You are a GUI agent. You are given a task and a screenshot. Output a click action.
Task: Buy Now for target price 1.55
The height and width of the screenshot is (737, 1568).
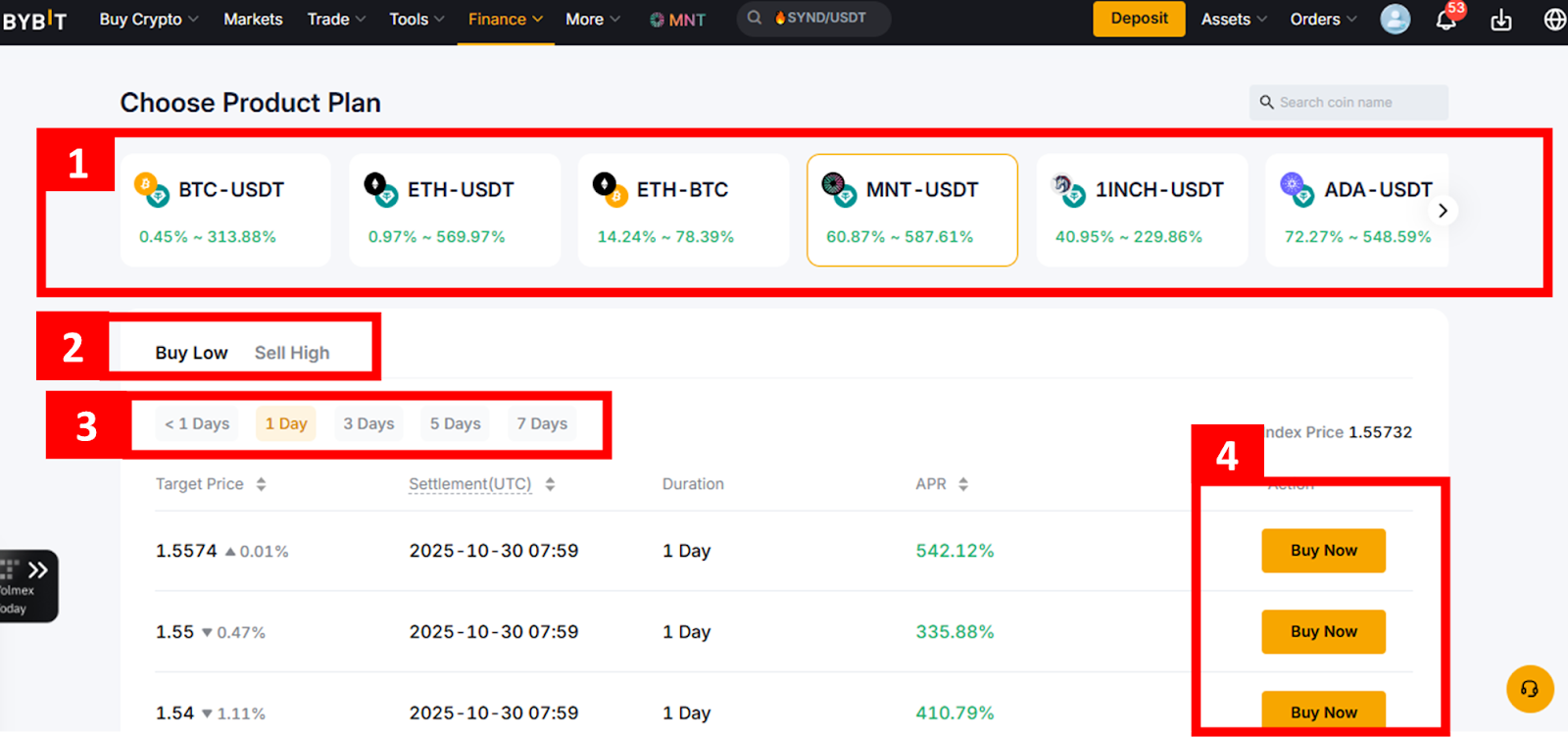click(1323, 632)
